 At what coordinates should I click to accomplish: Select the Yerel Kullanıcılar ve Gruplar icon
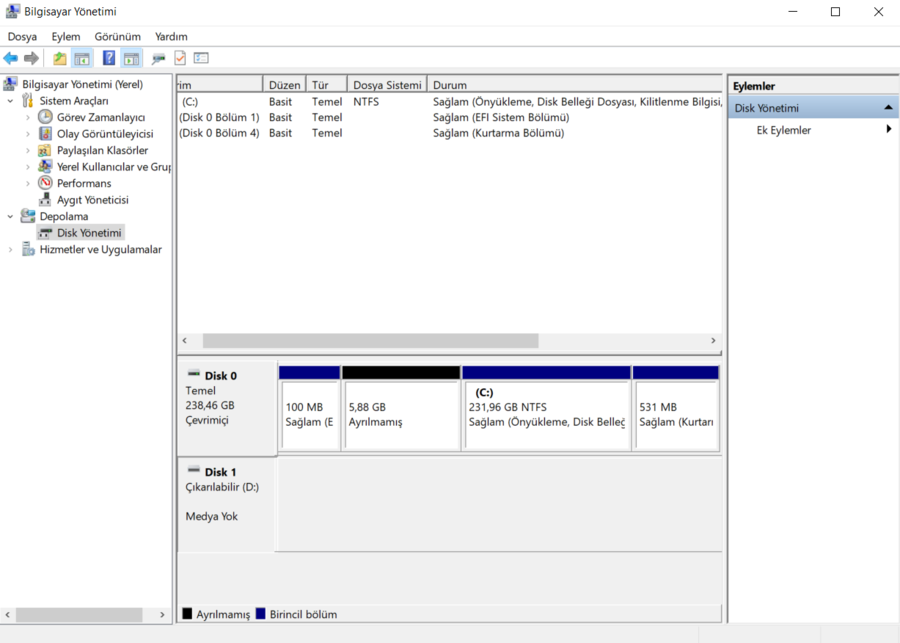click(x=45, y=166)
